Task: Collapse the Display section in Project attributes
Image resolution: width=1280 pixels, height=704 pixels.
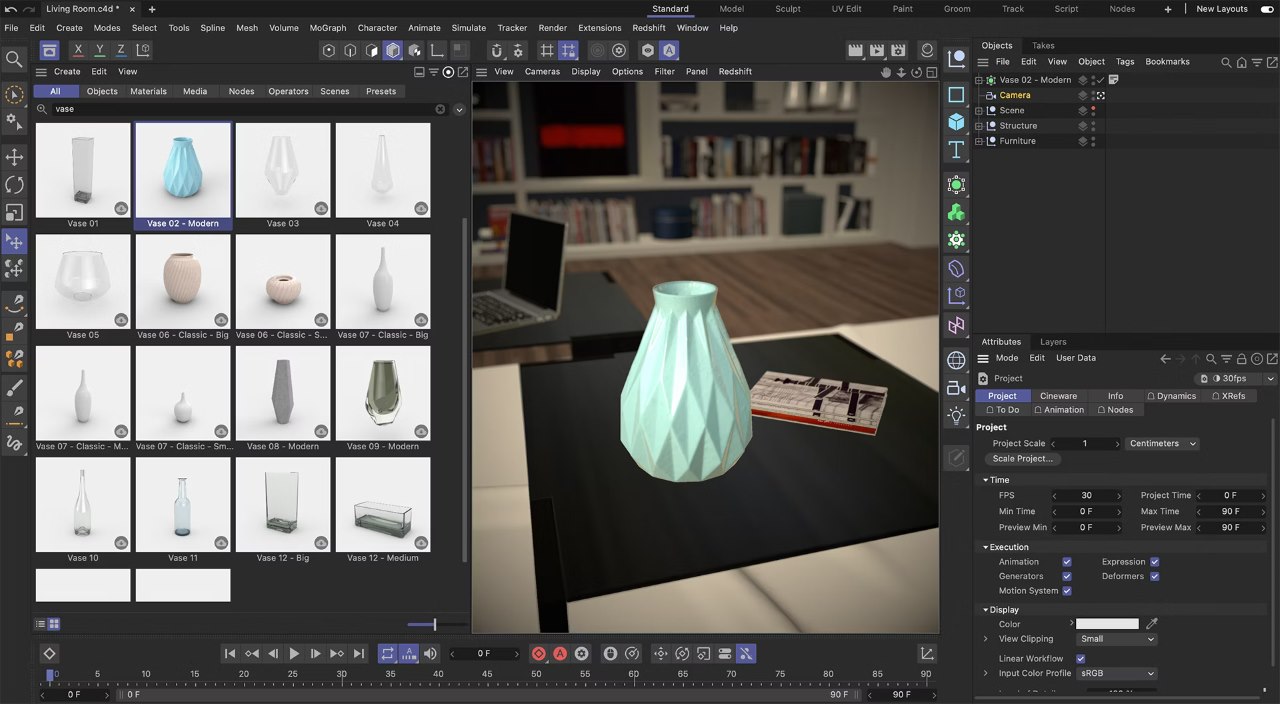Action: pos(986,609)
